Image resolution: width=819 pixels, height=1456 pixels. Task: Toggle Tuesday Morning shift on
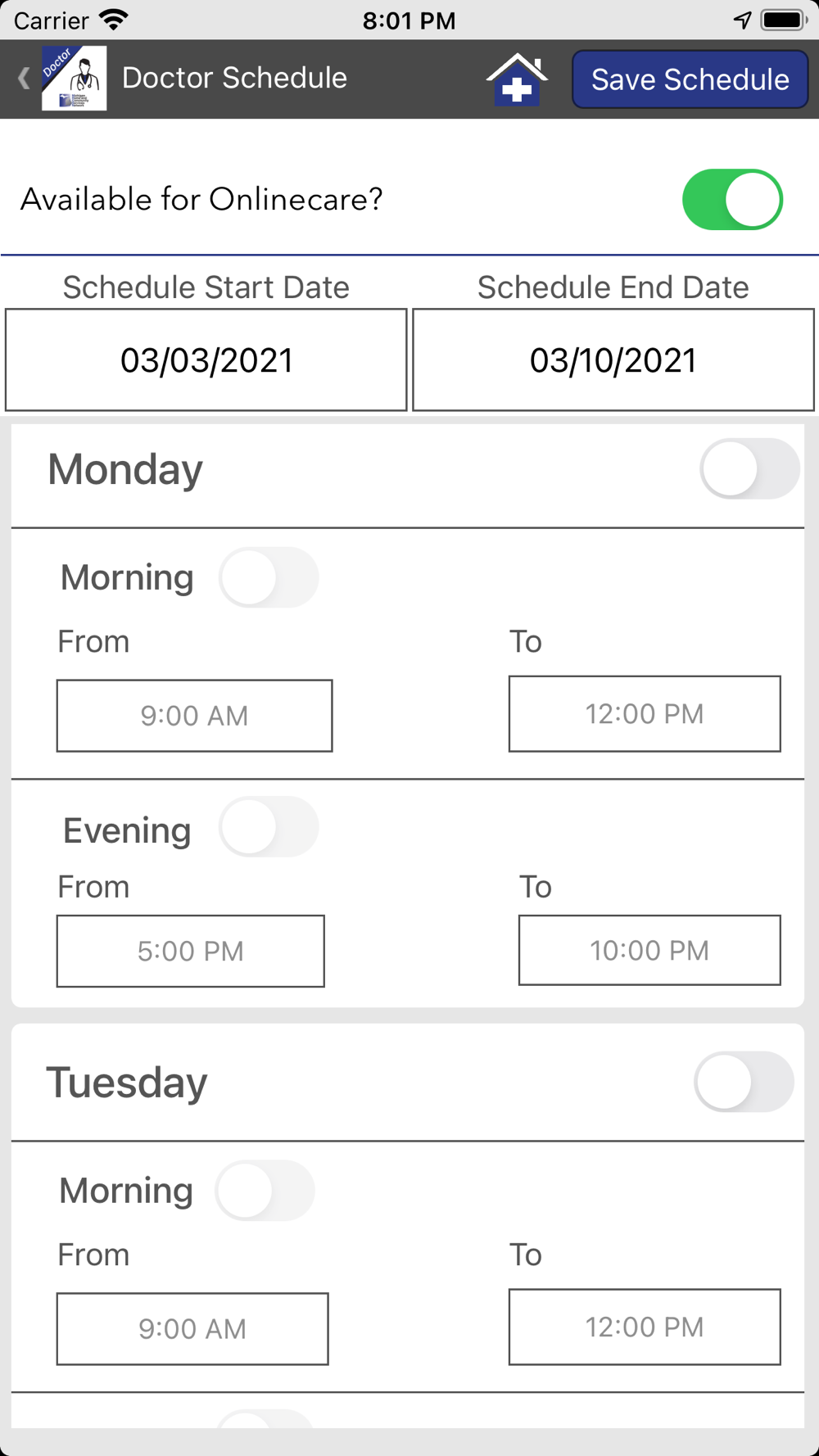pos(265,1191)
